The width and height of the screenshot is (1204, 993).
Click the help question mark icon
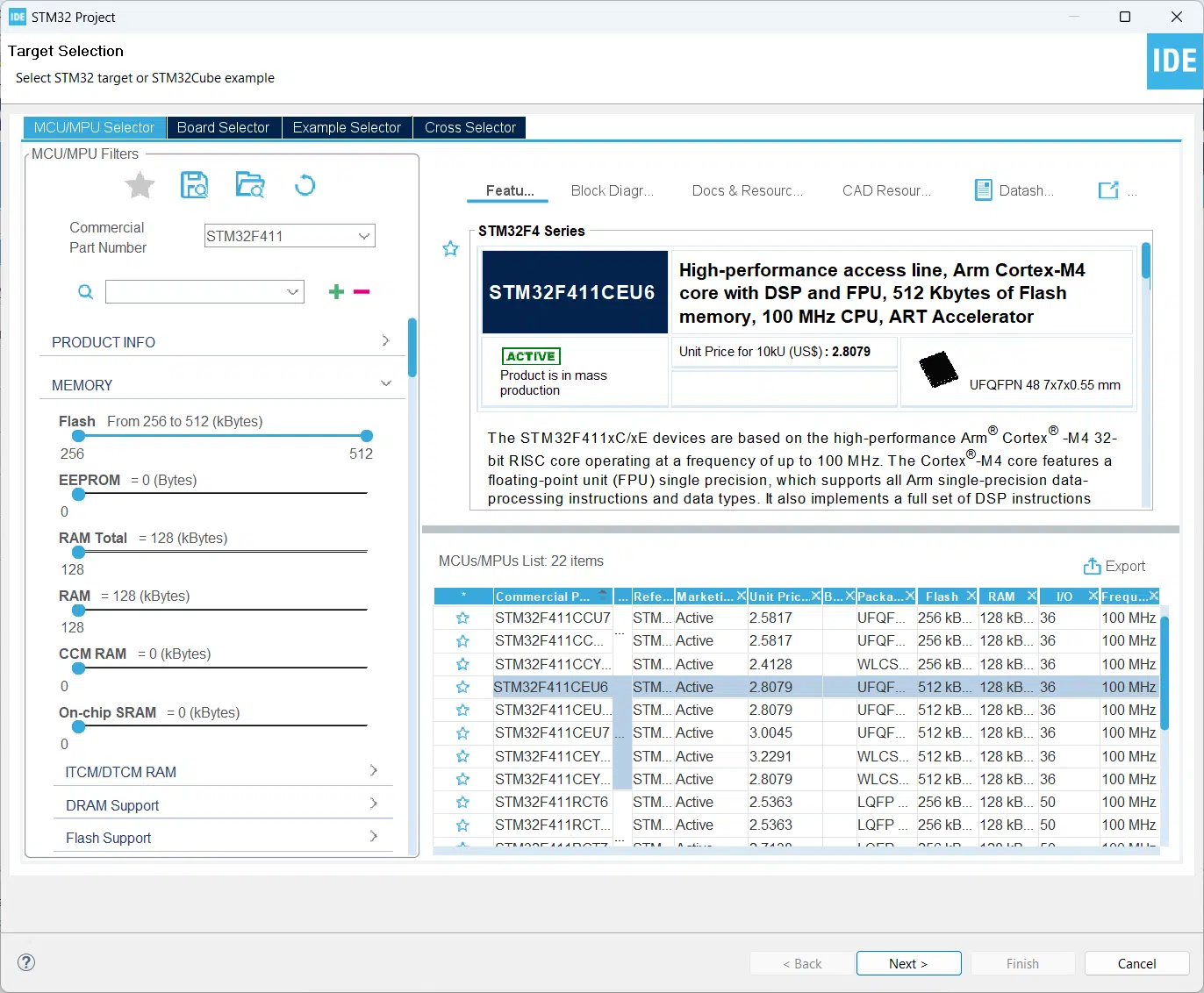pos(26,962)
